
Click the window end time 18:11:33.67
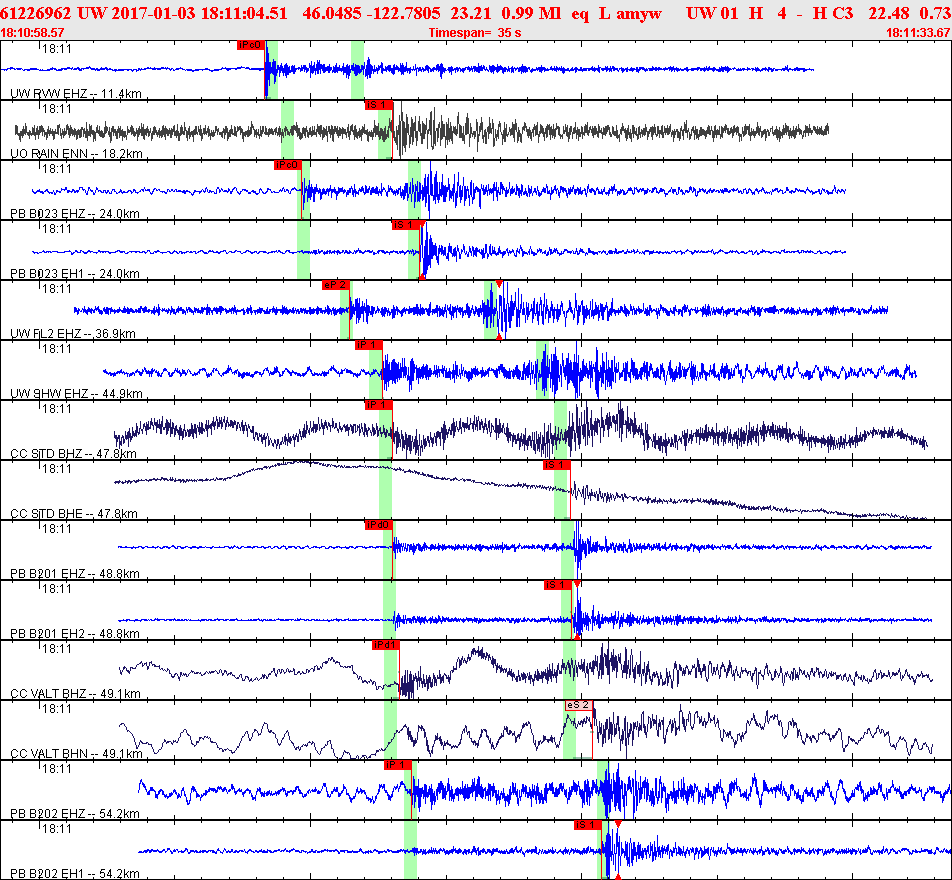tap(919, 33)
